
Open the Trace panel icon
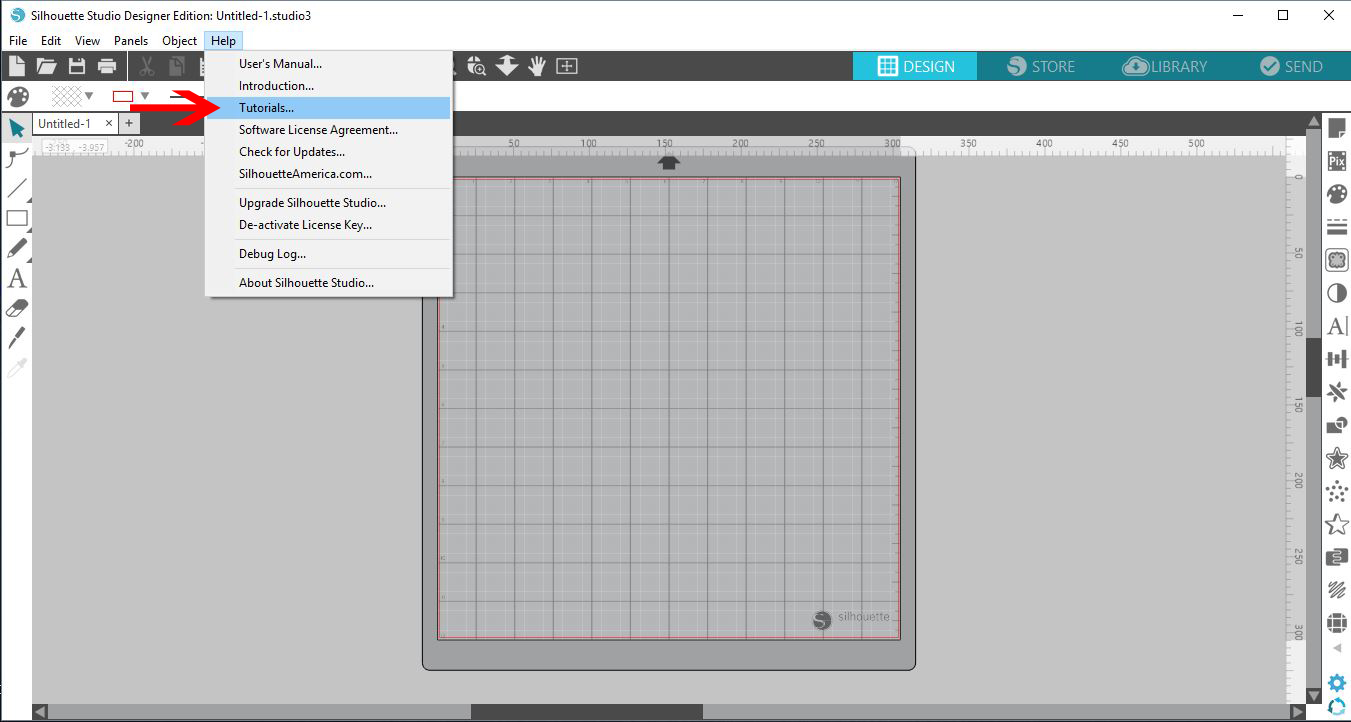click(x=1336, y=260)
